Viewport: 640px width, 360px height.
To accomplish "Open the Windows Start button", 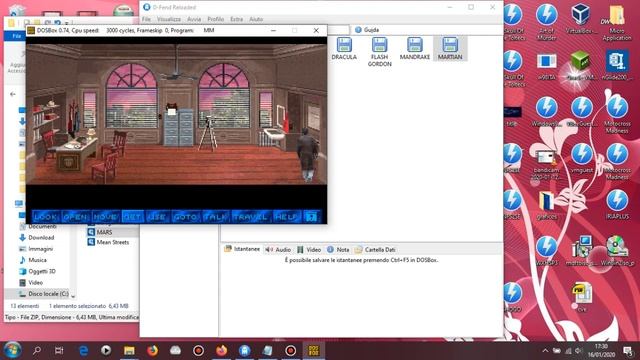I will pos(12,350).
